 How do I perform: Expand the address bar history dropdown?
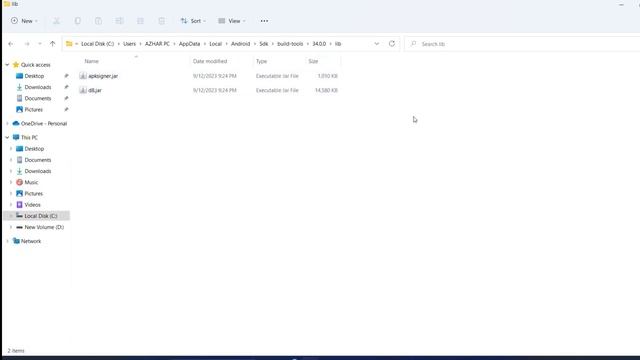pyautogui.click(x=376, y=44)
